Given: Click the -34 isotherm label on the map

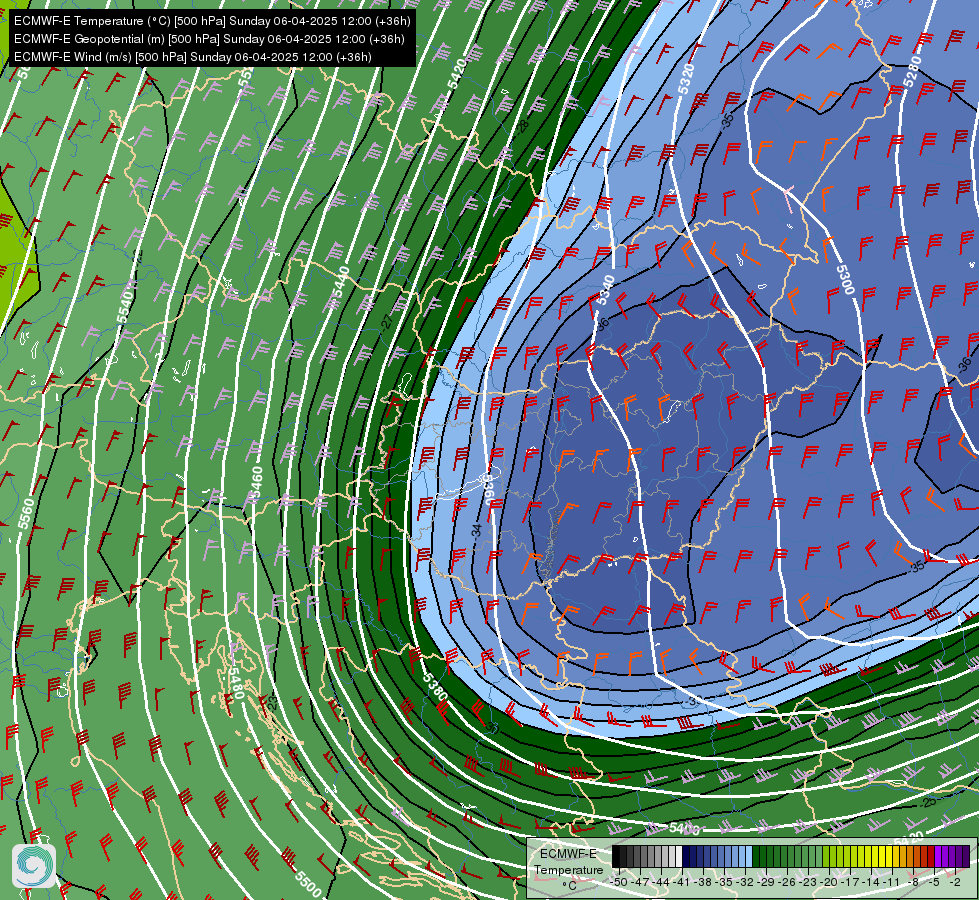Looking at the screenshot, I should [x=476, y=531].
